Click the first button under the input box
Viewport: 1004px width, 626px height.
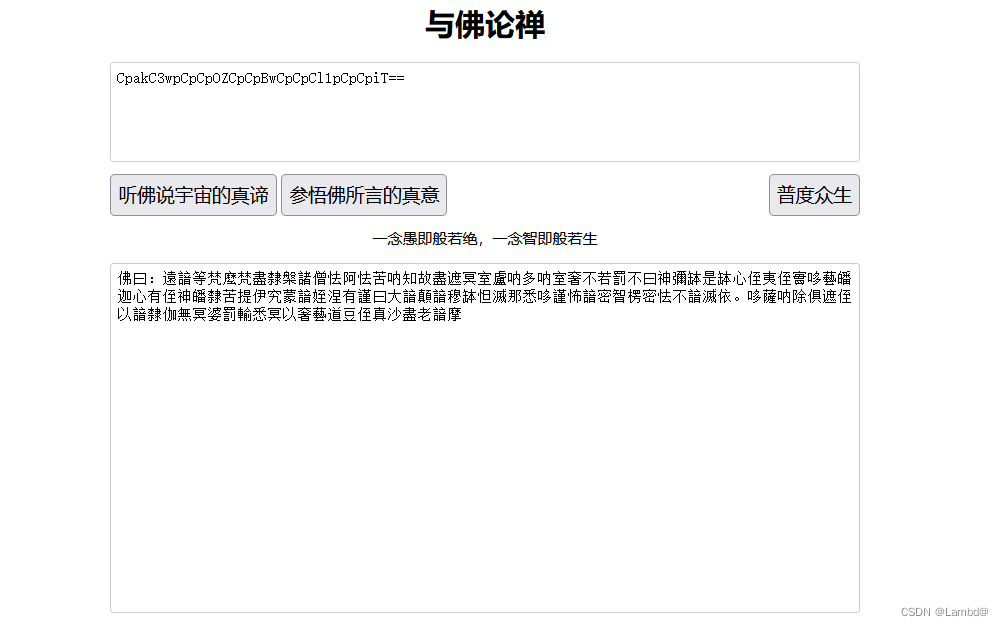193,194
